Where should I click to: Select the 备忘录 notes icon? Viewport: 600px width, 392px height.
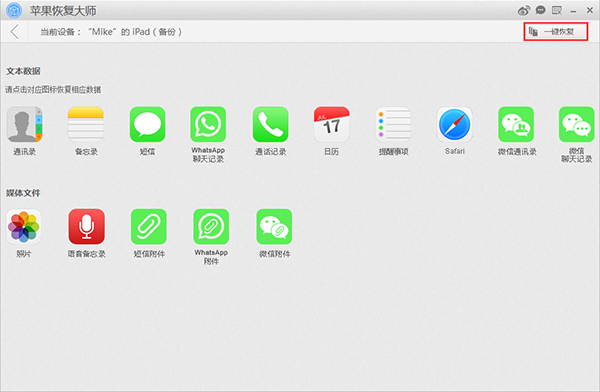click(86, 124)
